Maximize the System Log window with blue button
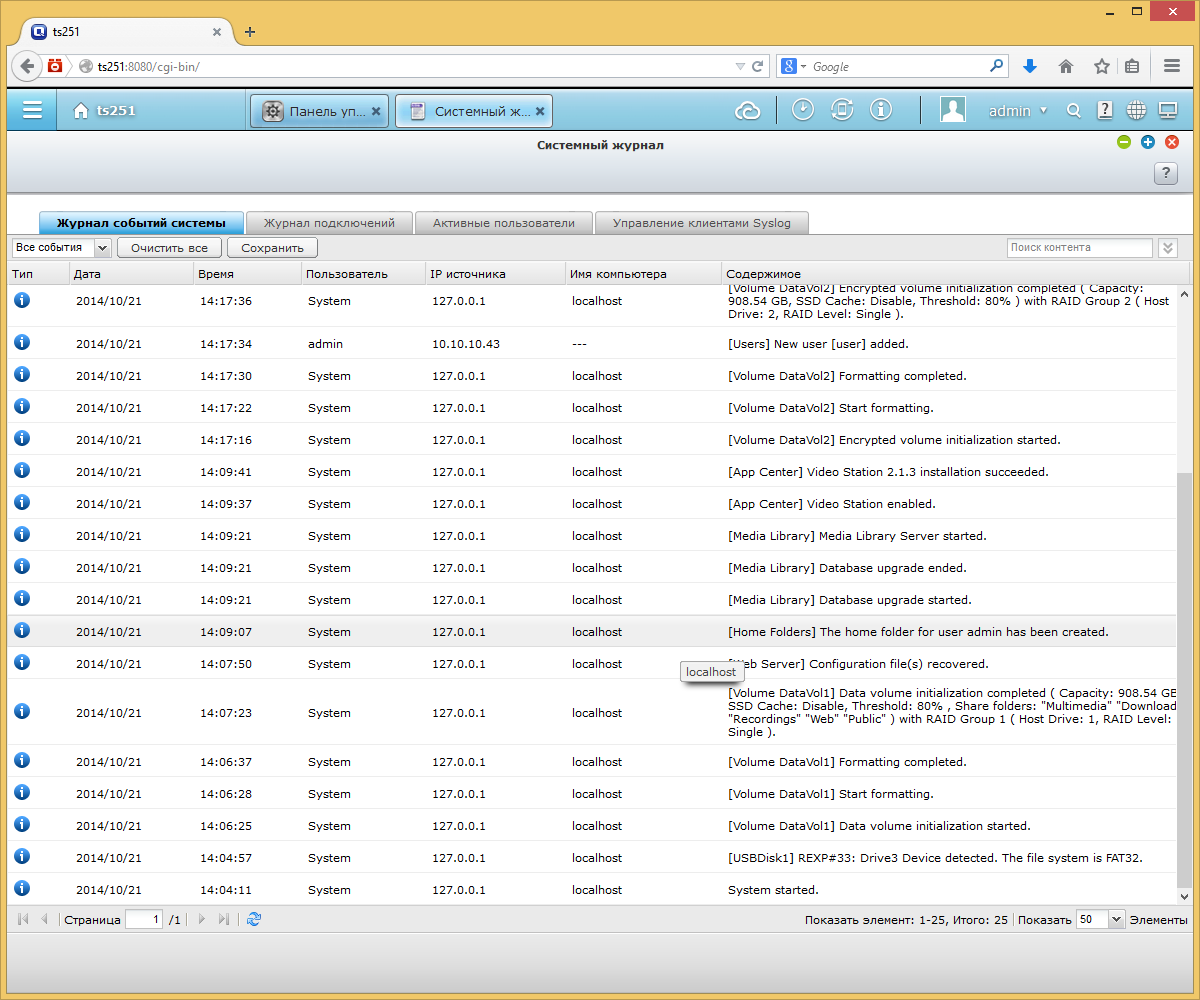The width and height of the screenshot is (1200, 1000). click(x=1148, y=142)
